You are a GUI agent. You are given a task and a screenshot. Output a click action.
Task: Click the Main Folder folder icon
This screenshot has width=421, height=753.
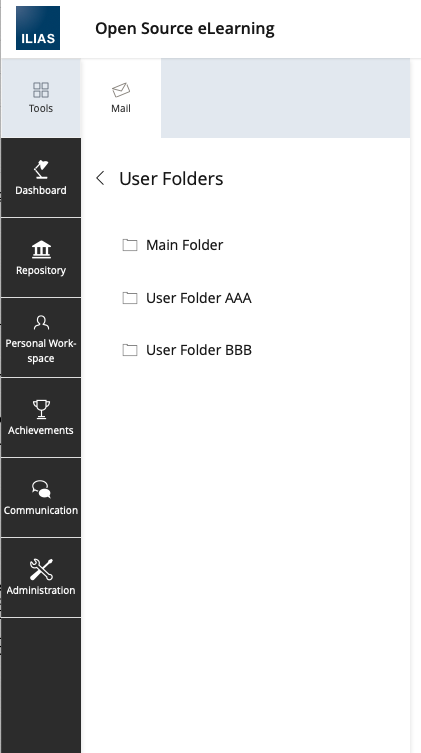tap(130, 245)
